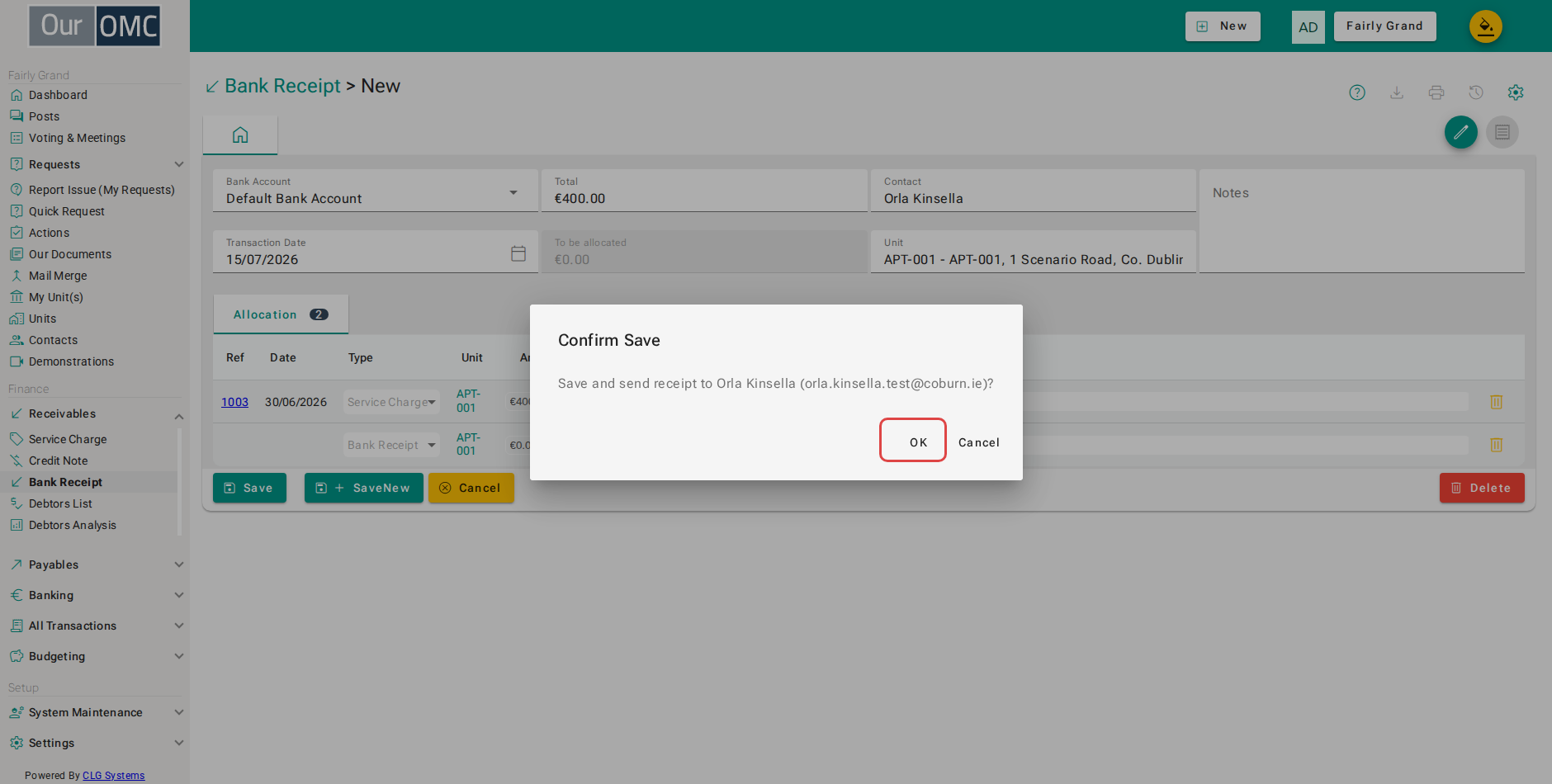Click the grey list view round button
Image resolution: width=1552 pixels, height=784 pixels.
coord(1502,132)
